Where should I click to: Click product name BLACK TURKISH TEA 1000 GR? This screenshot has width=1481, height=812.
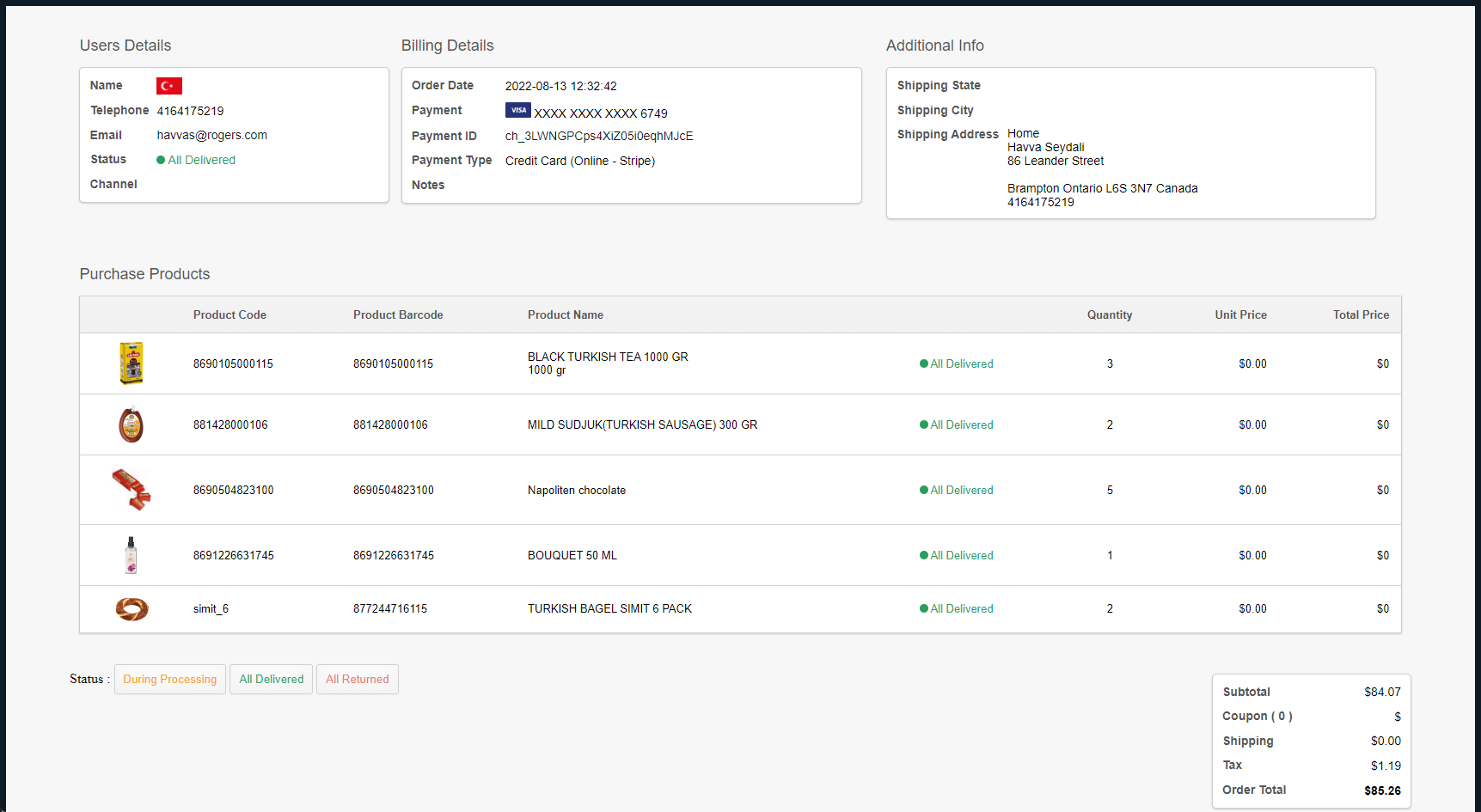pos(608,357)
